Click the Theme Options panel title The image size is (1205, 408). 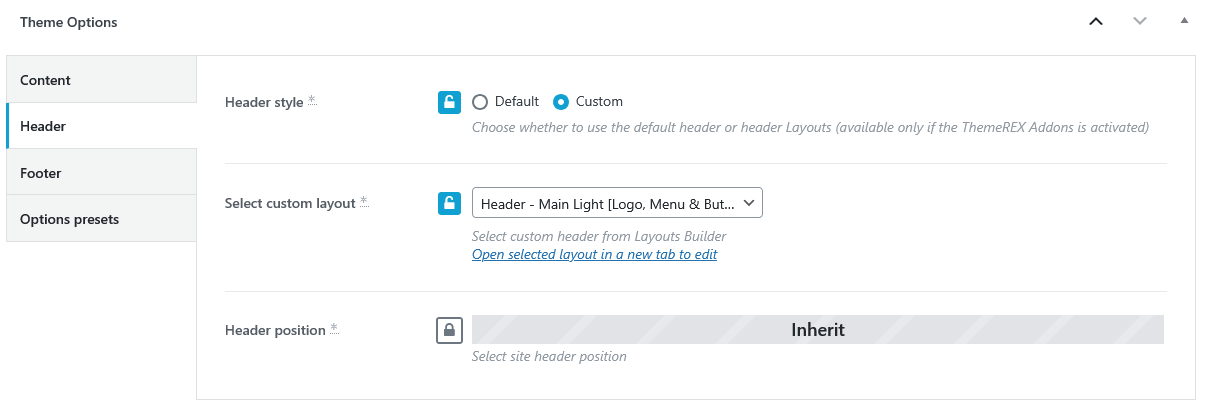tap(69, 22)
